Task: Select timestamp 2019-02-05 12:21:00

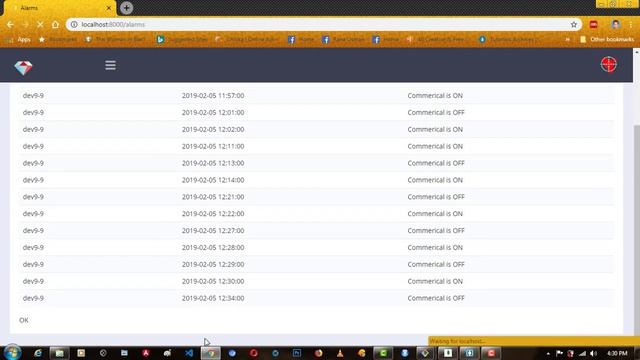Action: tap(213, 197)
